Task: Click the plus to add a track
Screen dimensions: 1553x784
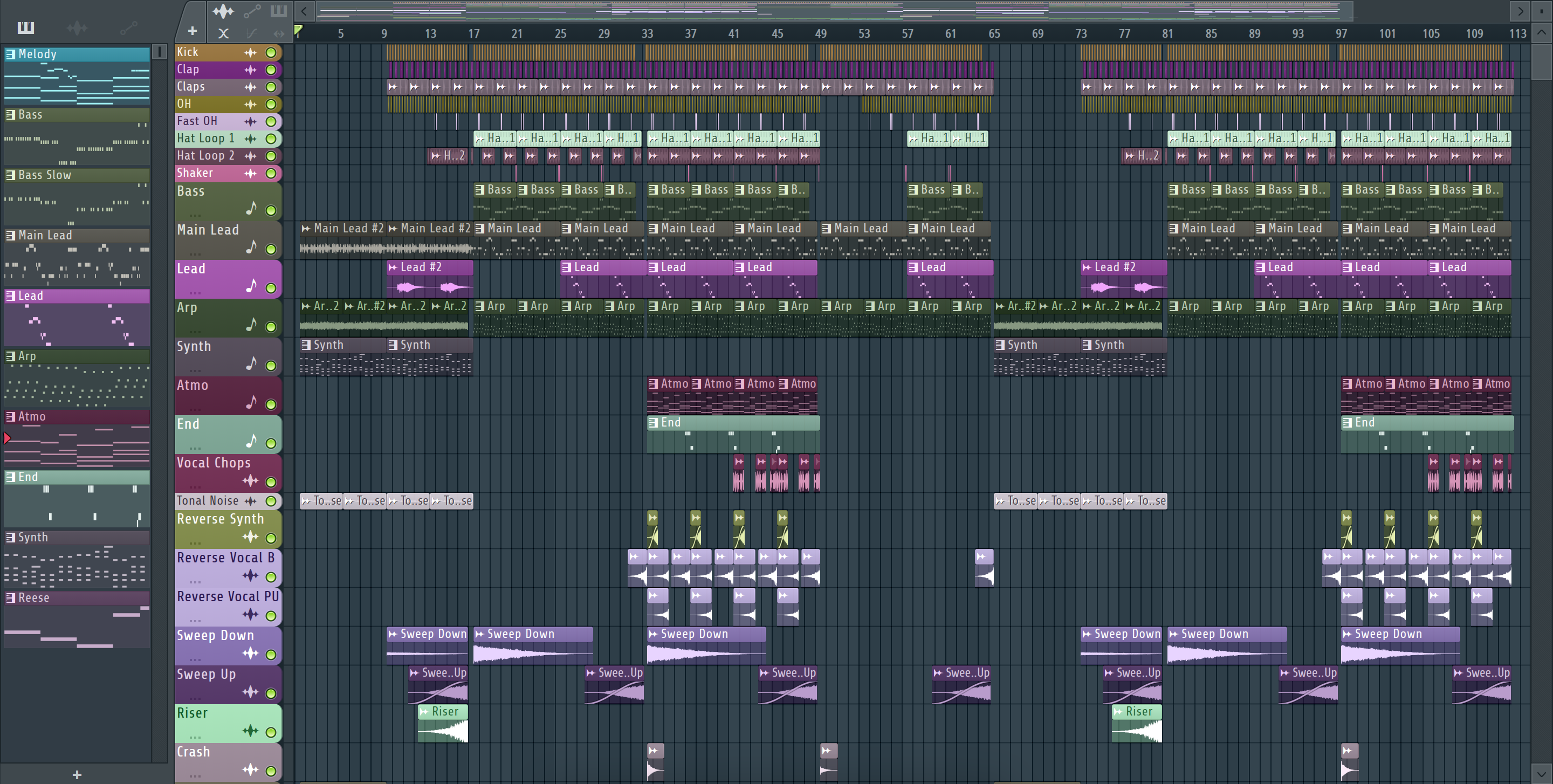Action: [193, 31]
